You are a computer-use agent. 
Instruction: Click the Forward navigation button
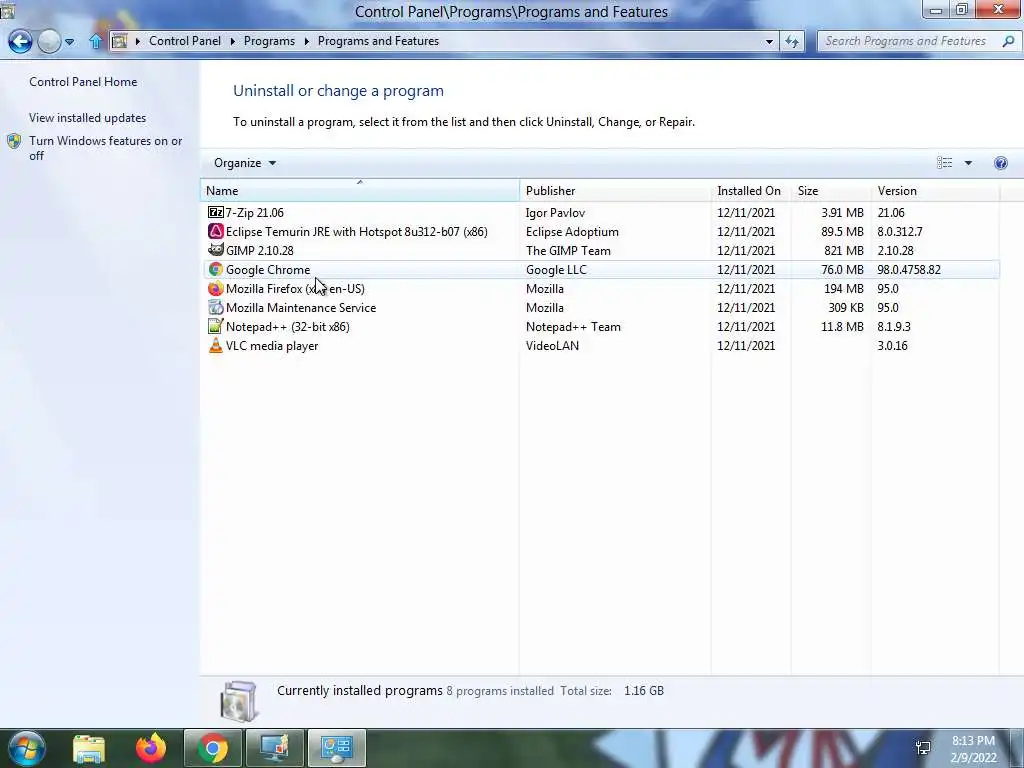tap(49, 41)
